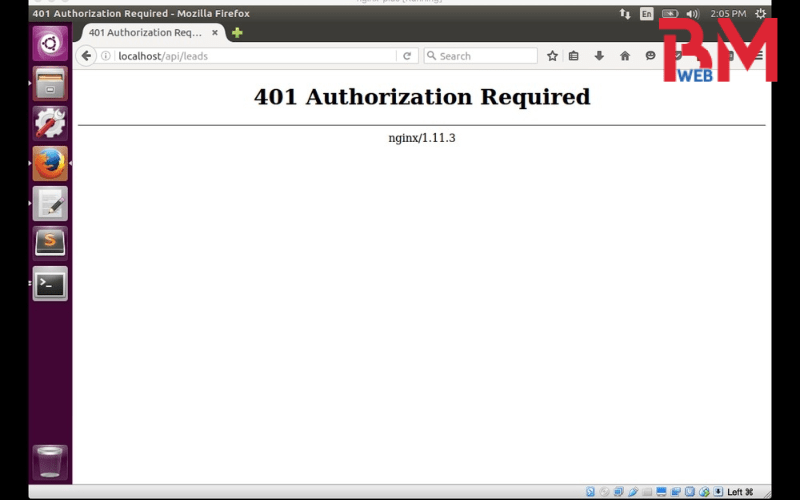The height and width of the screenshot is (500, 800).
Task: Open the En keyboard layout indicator
Action: pyautogui.click(x=646, y=14)
